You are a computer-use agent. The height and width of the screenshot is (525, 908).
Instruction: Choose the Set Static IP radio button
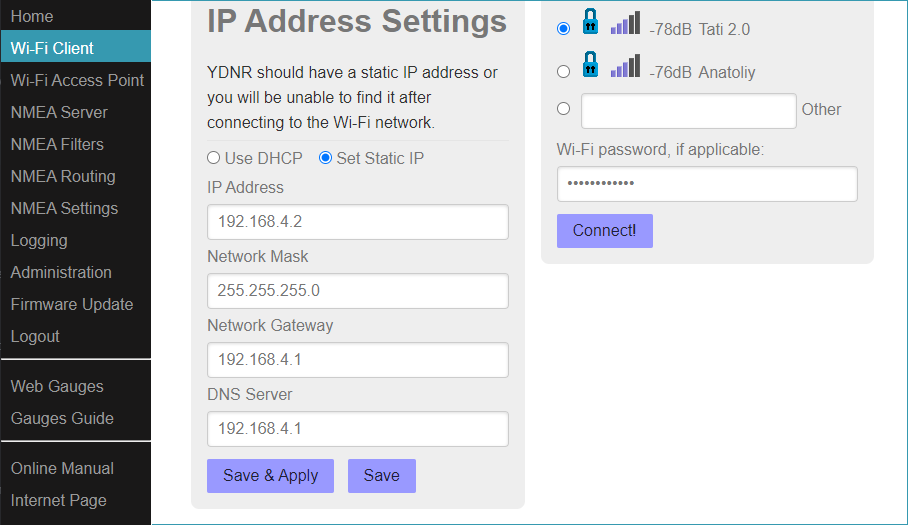pyautogui.click(x=325, y=158)
